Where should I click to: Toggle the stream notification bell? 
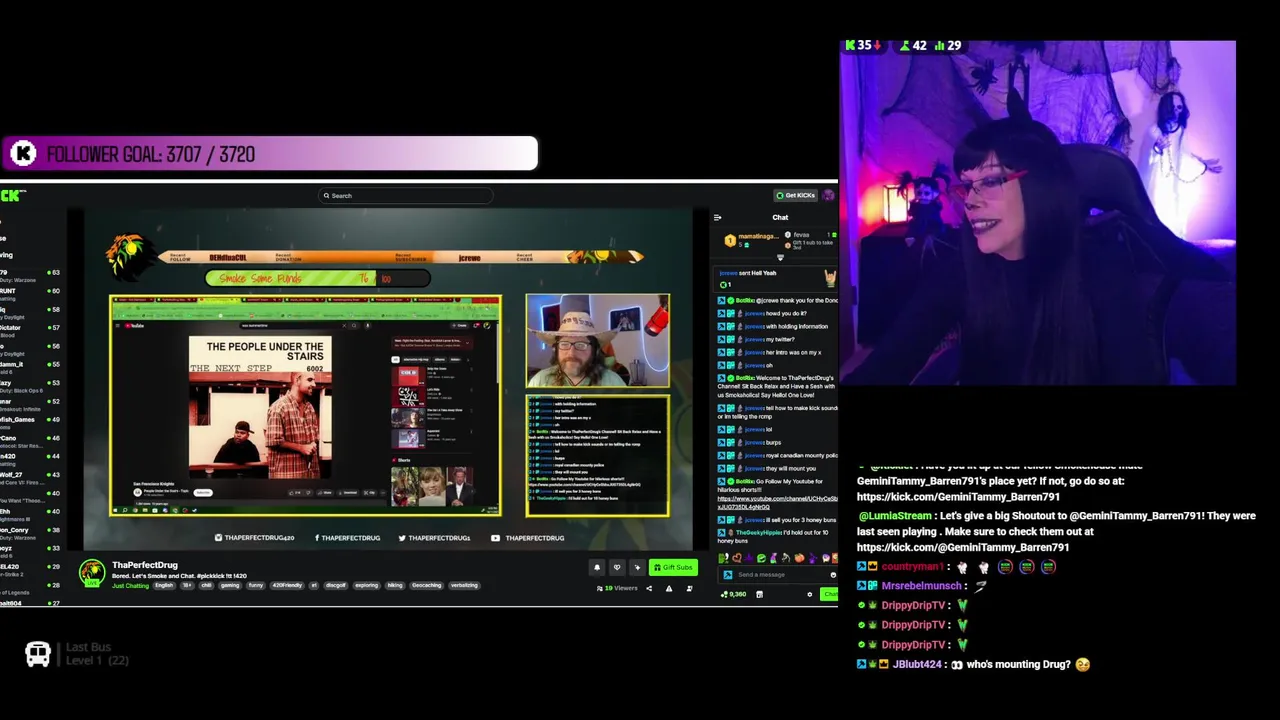[597, 567]
